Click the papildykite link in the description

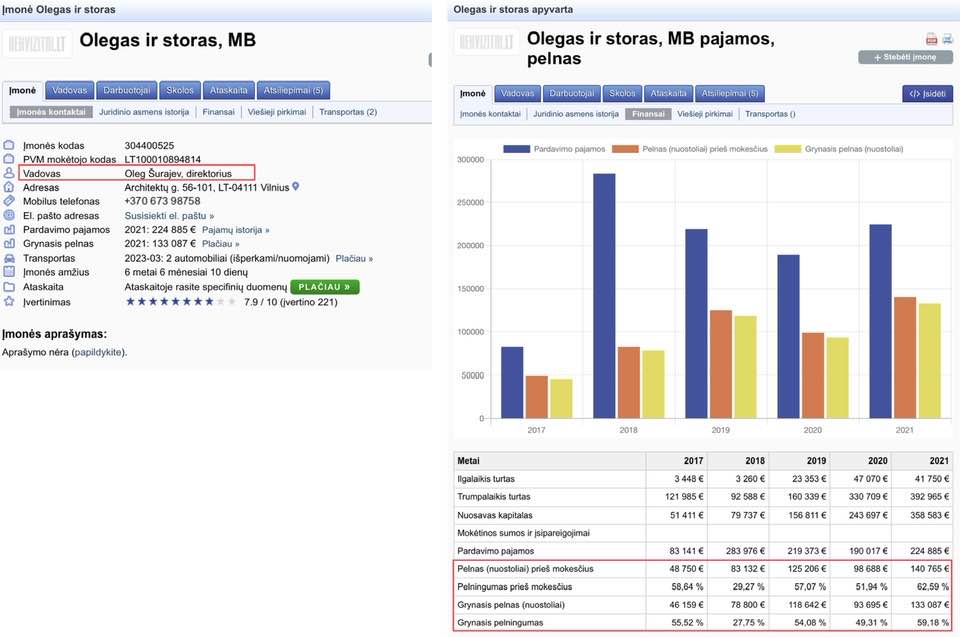pos(99,352)
